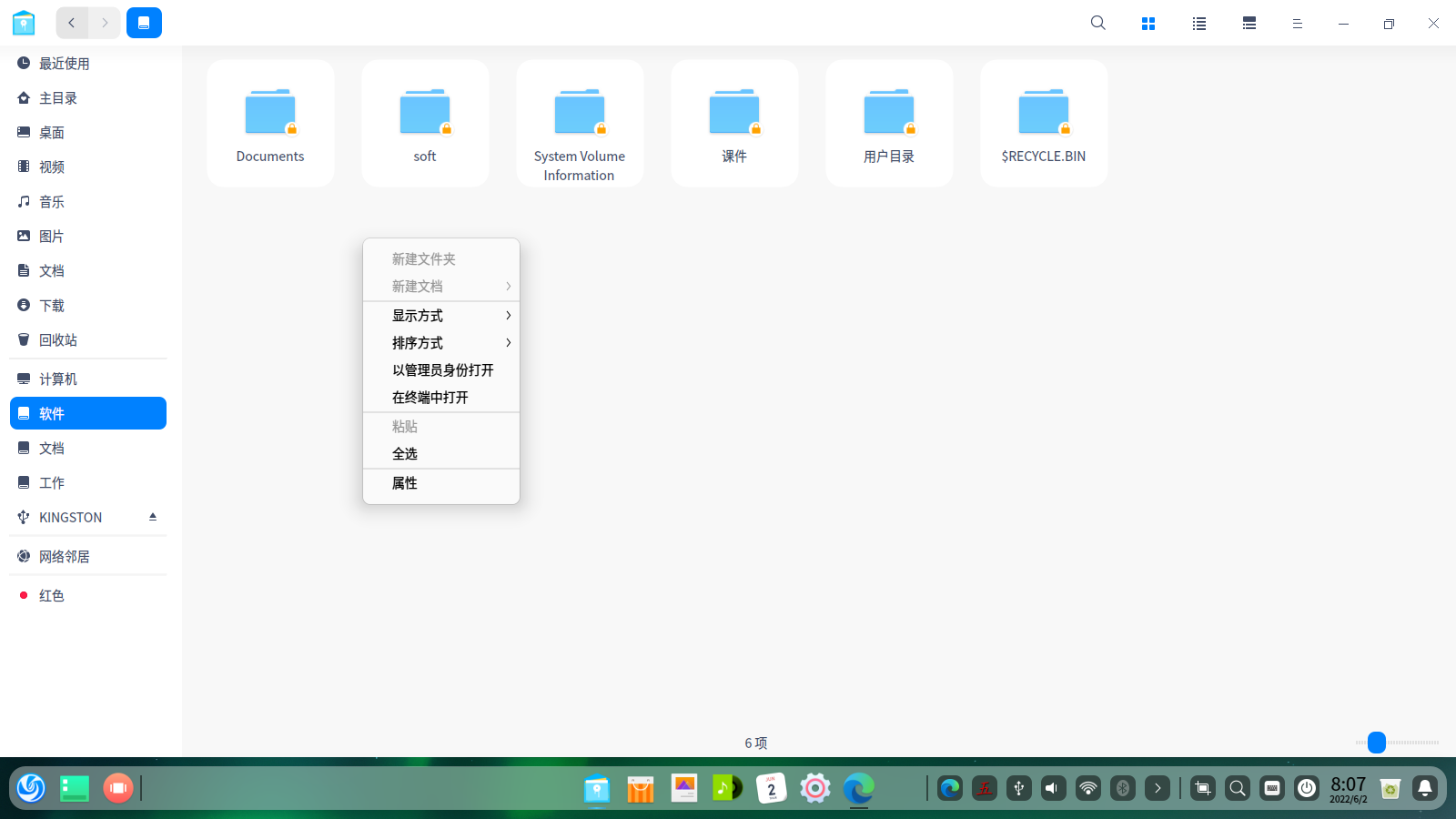Viewport: 1456px width, 819px height.
Task: Switch to detailed content view
Action: click(1248, 23)
